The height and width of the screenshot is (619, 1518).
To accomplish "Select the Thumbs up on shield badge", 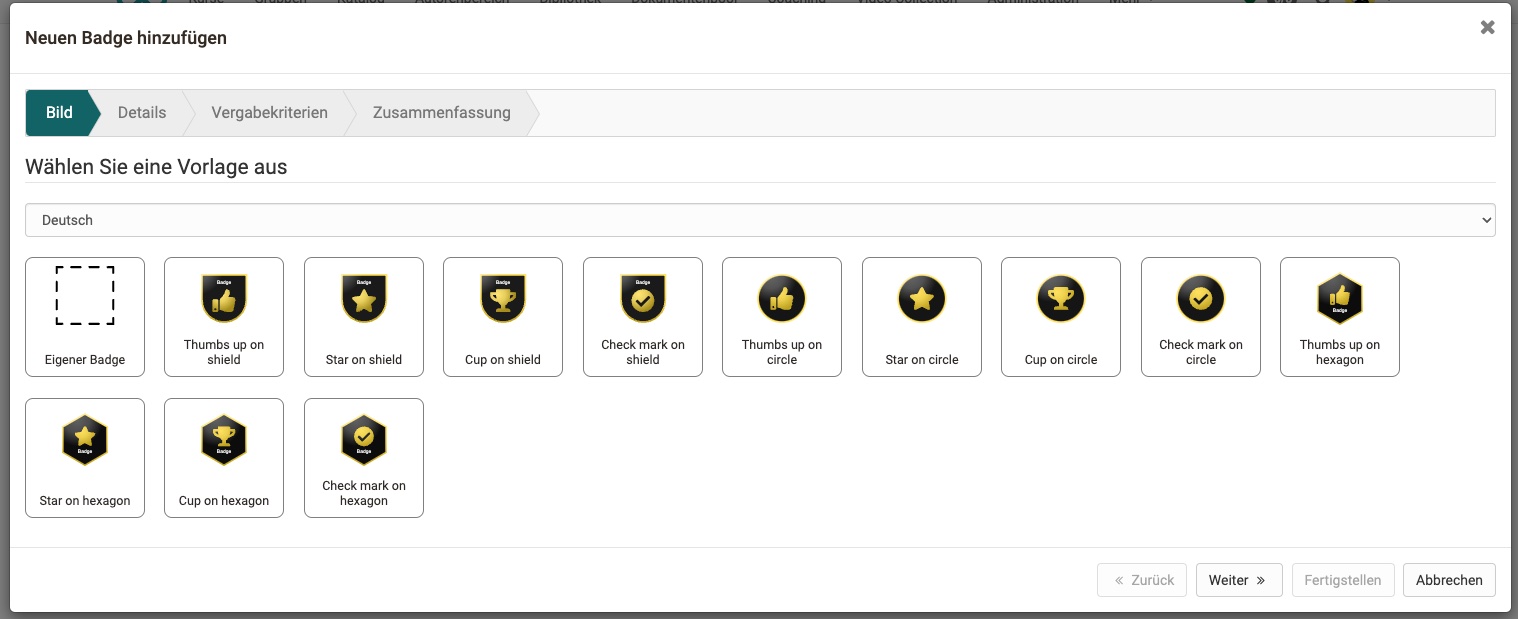I will (224, 316).
